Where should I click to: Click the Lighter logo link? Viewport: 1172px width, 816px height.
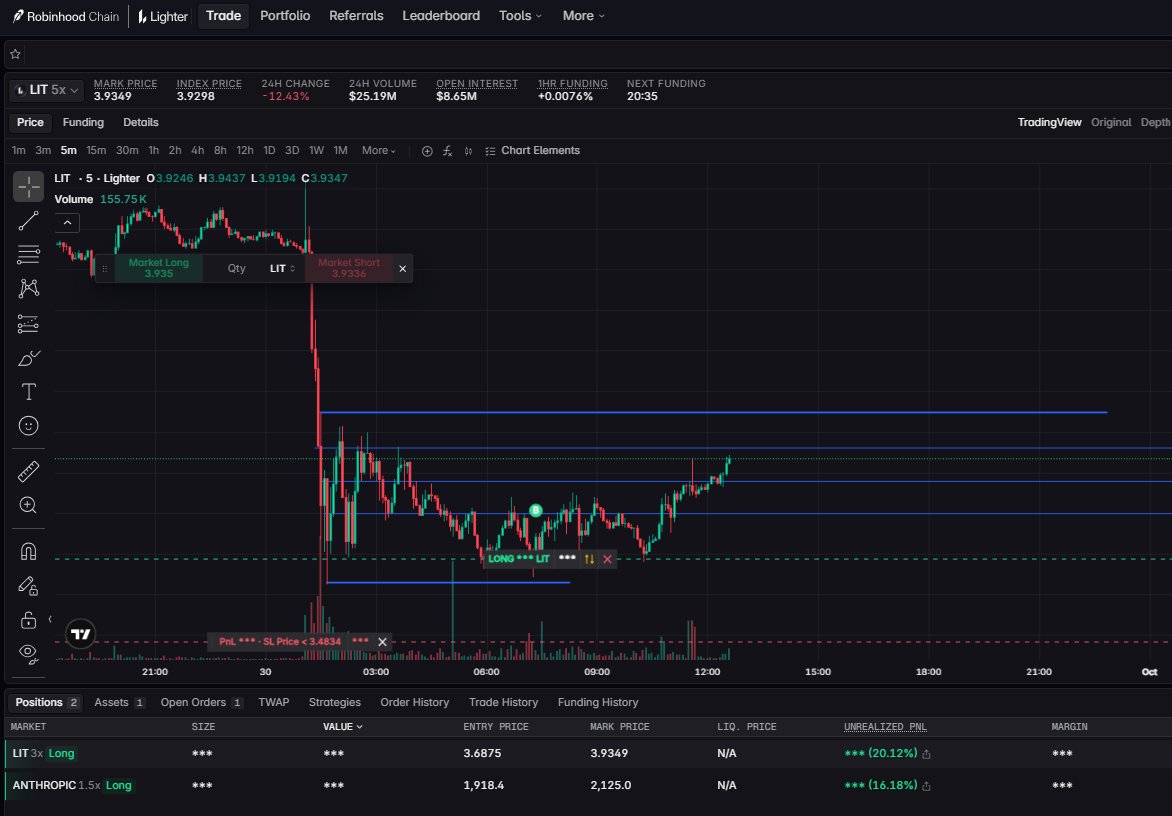[x=162, y=16]
